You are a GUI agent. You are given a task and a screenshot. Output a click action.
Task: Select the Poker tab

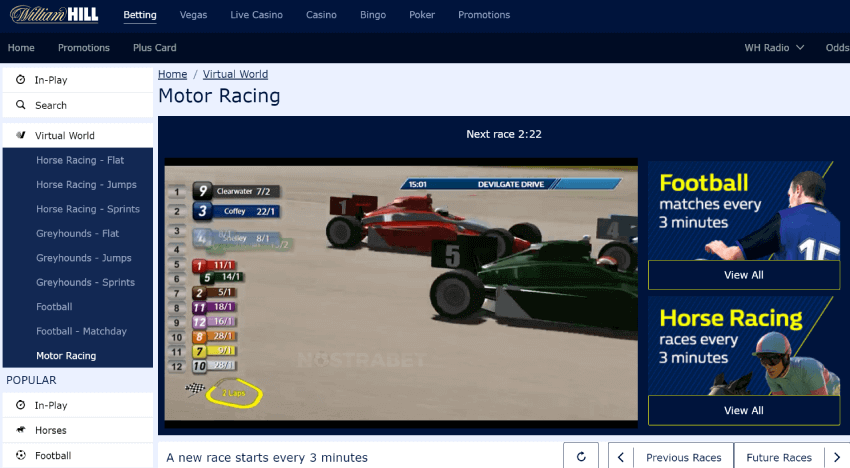tap(422, 15)
